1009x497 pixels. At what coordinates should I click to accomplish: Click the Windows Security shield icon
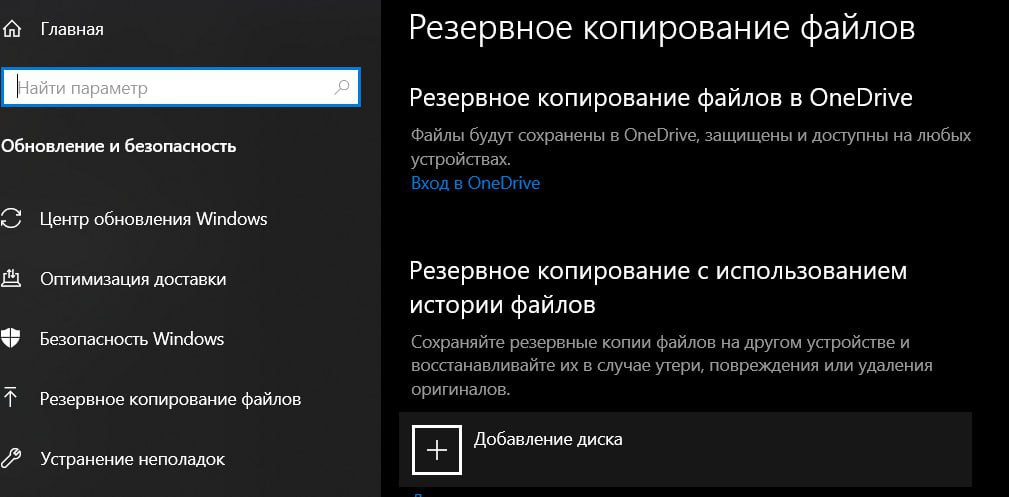[x=12, y=339]
